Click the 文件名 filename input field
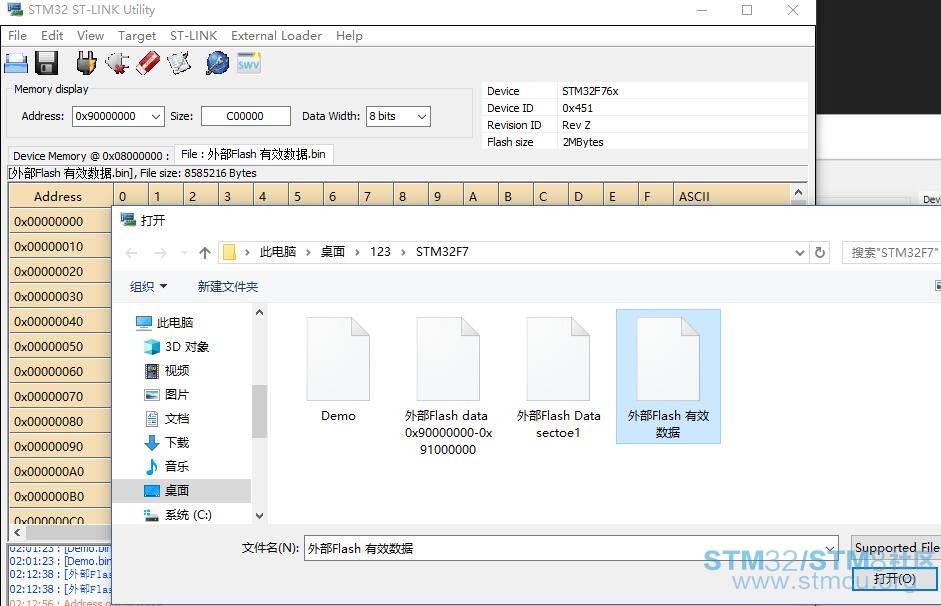The height and width of the screenshot is (606, 941). click(x=571, y=548)
